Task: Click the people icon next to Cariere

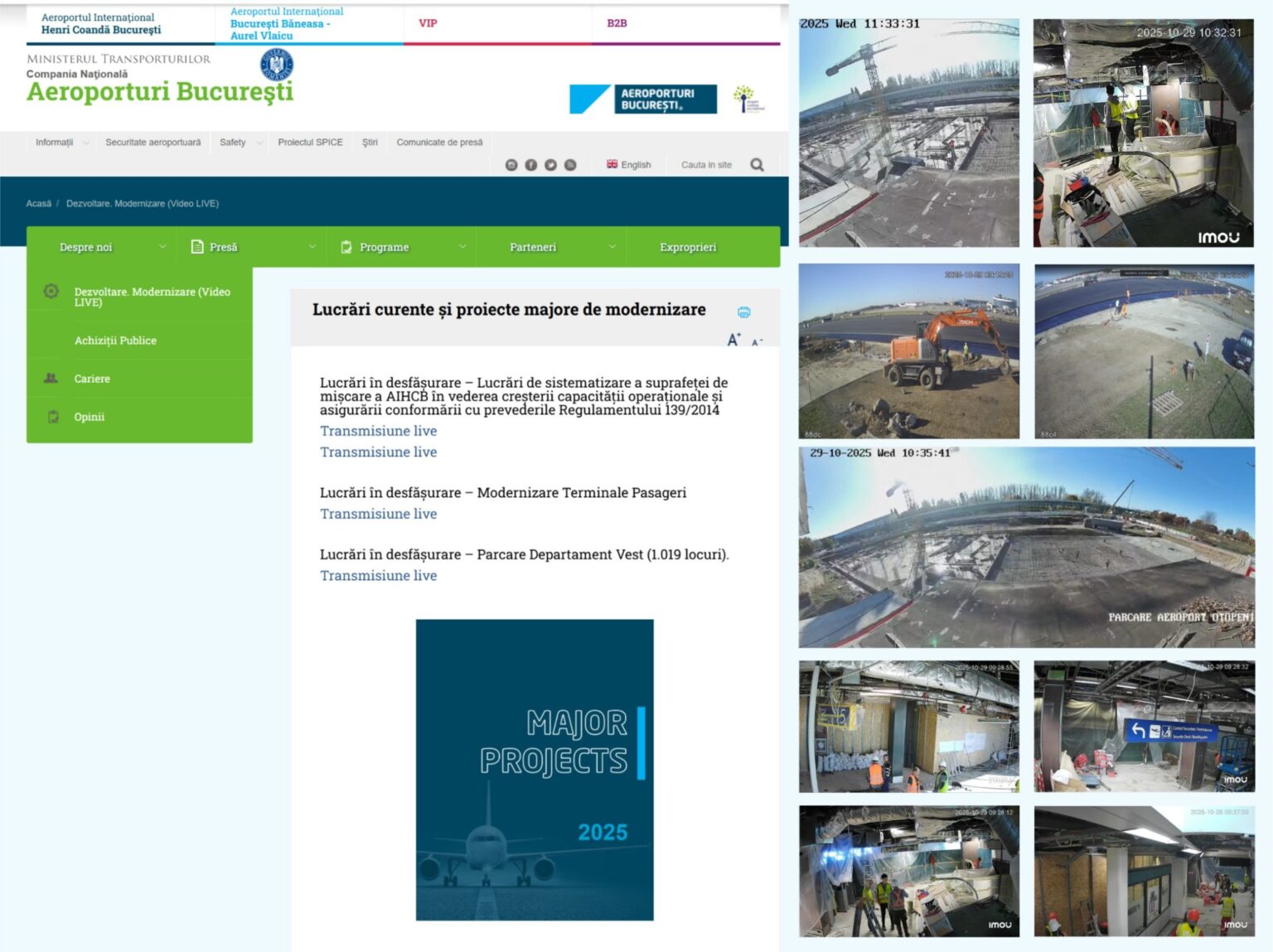Action: 51,379
